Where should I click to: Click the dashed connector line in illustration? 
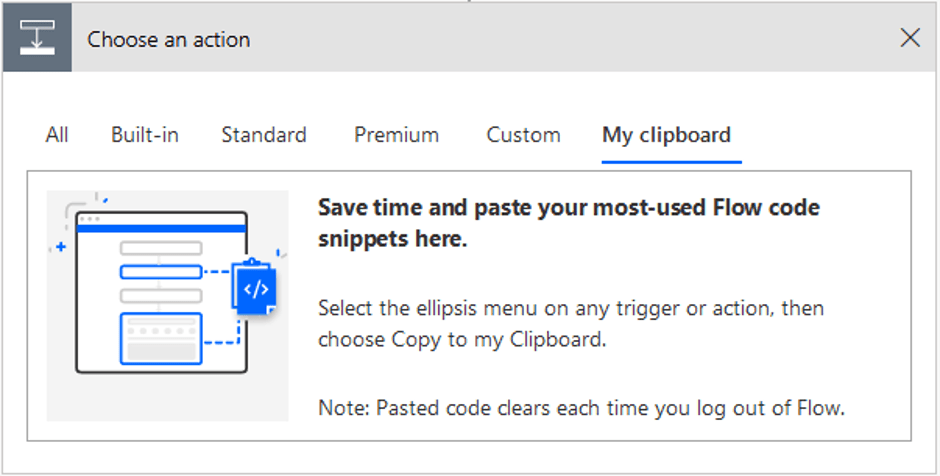click(x=216, y=272)
